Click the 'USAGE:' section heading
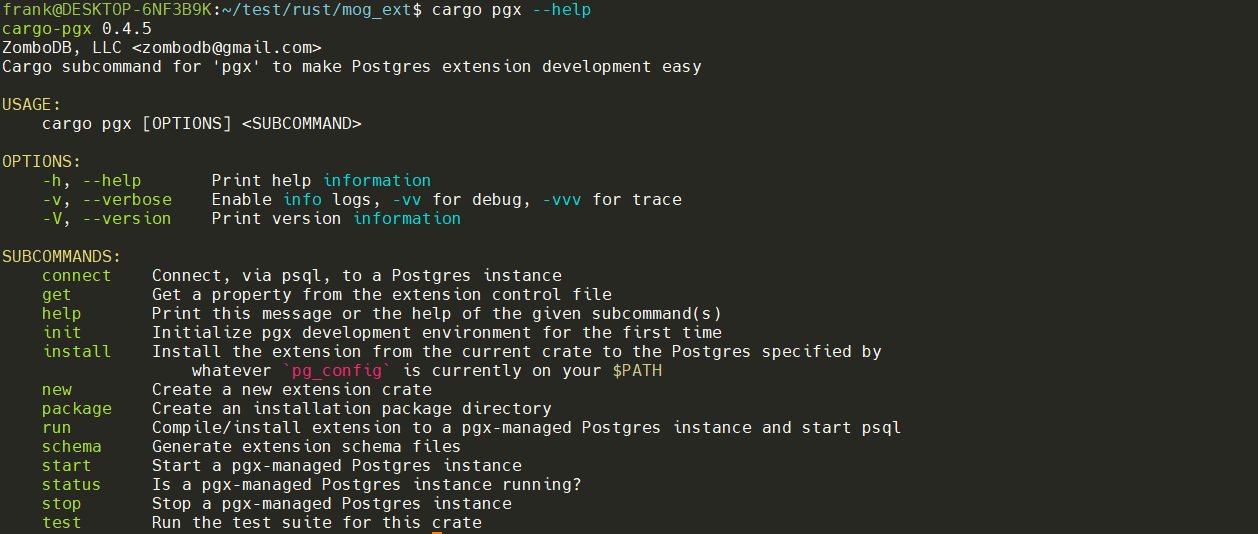 point(32,105)
